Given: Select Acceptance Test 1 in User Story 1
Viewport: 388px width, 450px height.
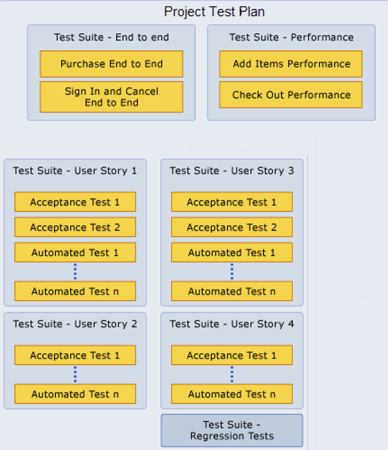Looking at the screenshot, I should tap(75, 202).
